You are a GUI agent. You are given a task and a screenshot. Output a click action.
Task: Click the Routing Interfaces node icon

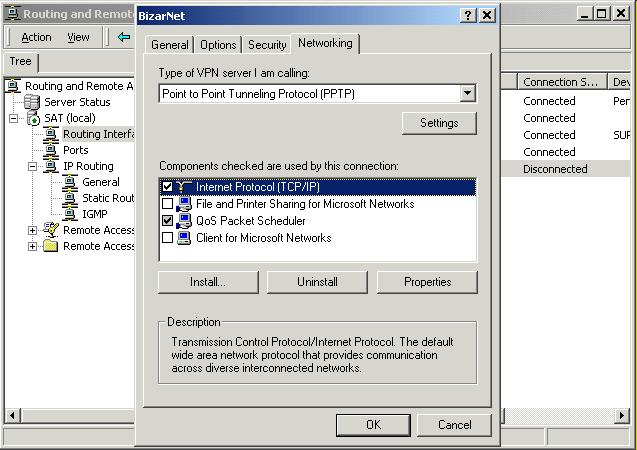[51, 134]
